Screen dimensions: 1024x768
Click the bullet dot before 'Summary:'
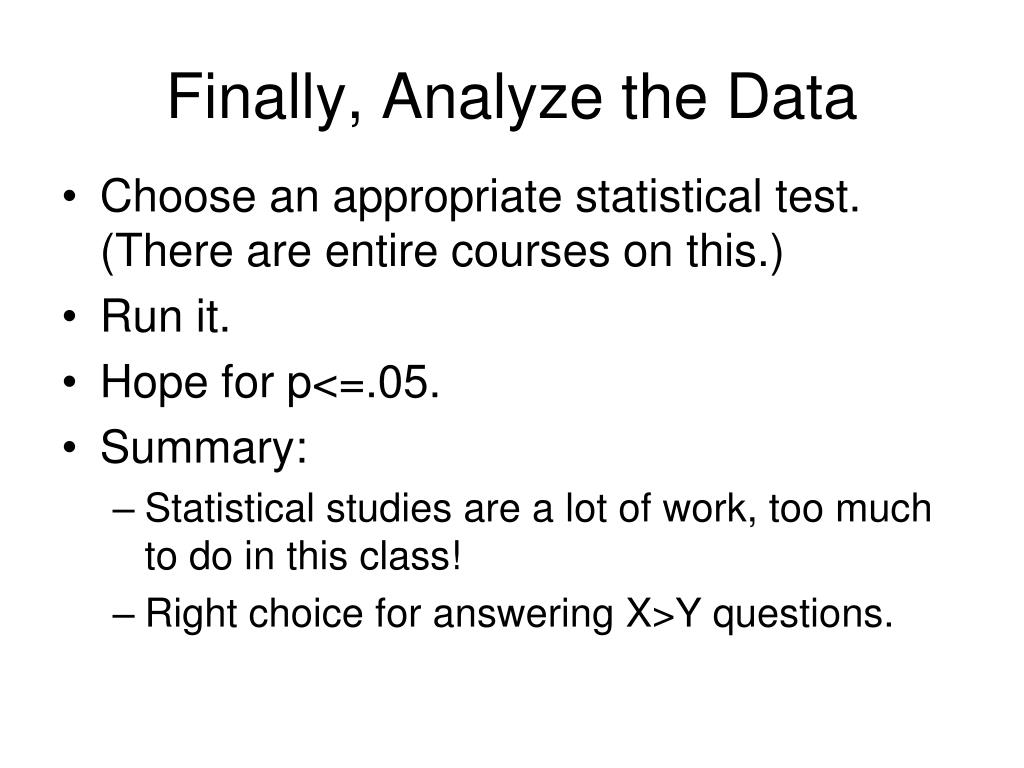click(x=70, y=447)
